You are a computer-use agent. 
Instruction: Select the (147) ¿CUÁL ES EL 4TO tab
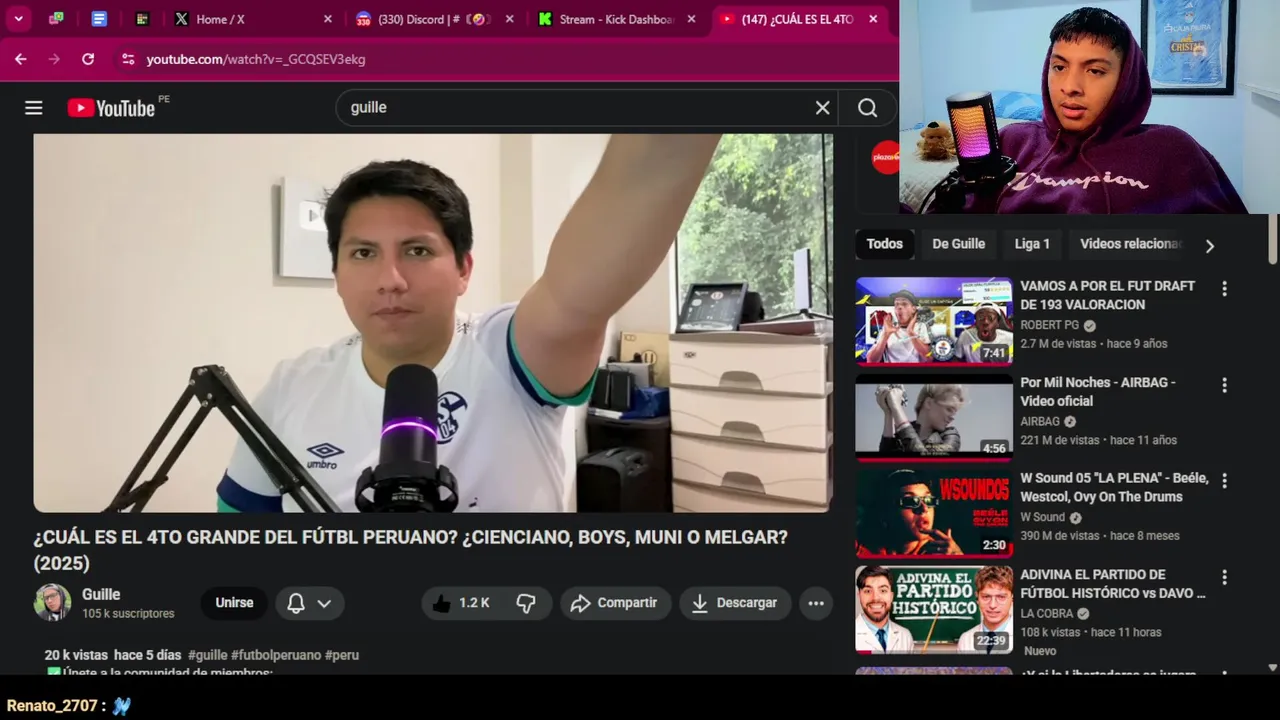click(x=798, y=19)
